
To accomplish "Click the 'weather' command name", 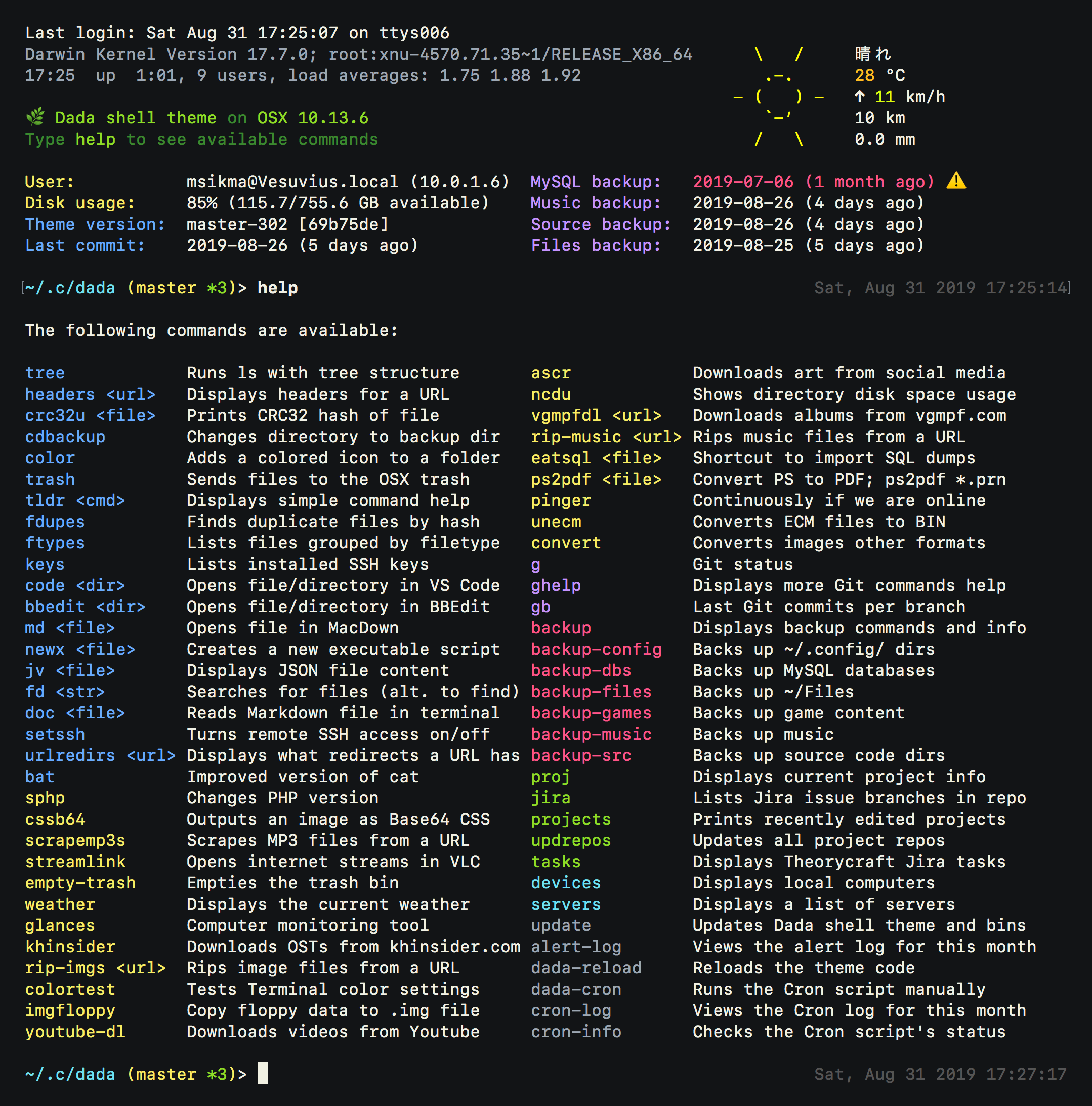I will click(60, 905).
